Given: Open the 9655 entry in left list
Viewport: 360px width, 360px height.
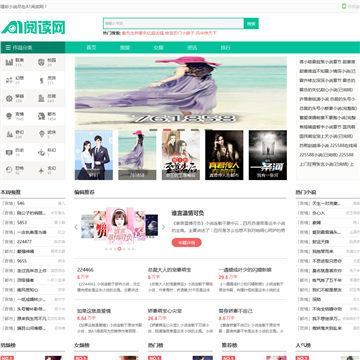Looking at the screenshot, I should [x=22, y=261].
